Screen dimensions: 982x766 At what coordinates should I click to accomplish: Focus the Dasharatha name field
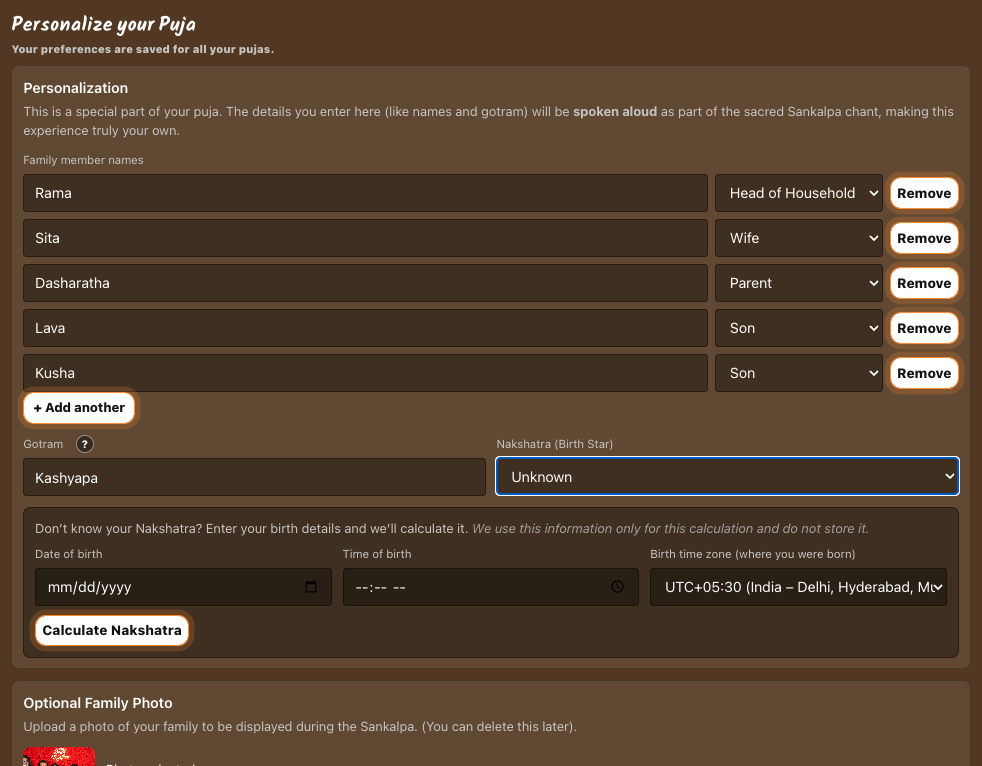(365, 283)
